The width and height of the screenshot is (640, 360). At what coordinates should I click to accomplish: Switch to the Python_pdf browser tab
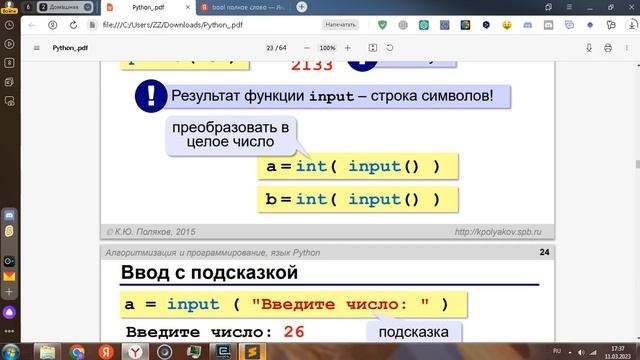(148, 7)
